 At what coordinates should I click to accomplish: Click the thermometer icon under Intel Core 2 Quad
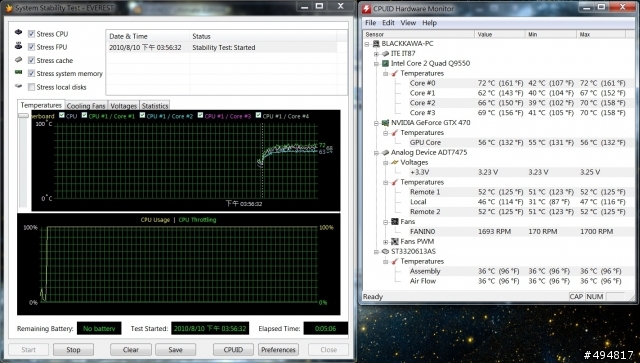coord(395,73)
